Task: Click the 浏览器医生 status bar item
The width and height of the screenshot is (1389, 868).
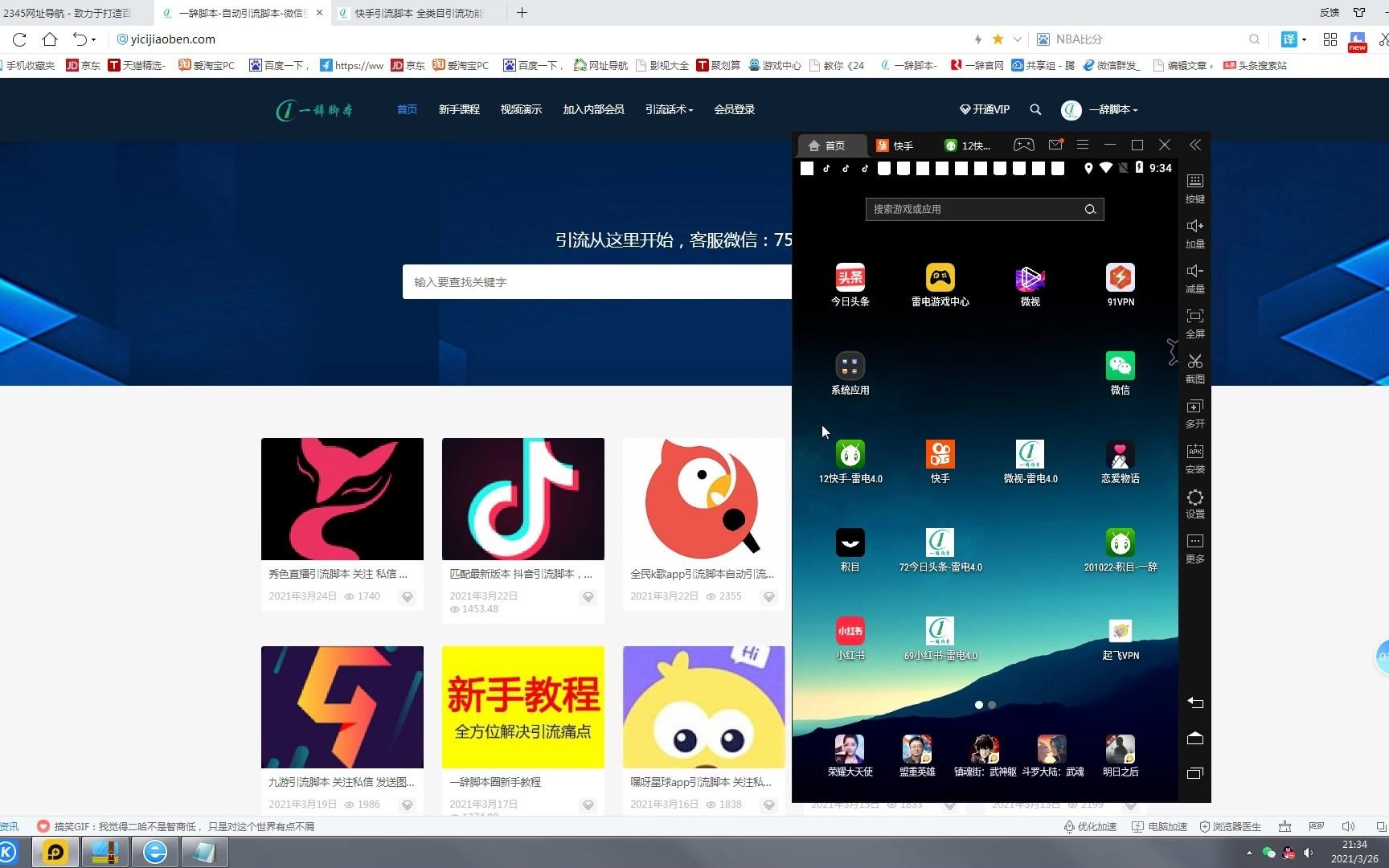Action: pyautogui.click(x=1230, y=826)
